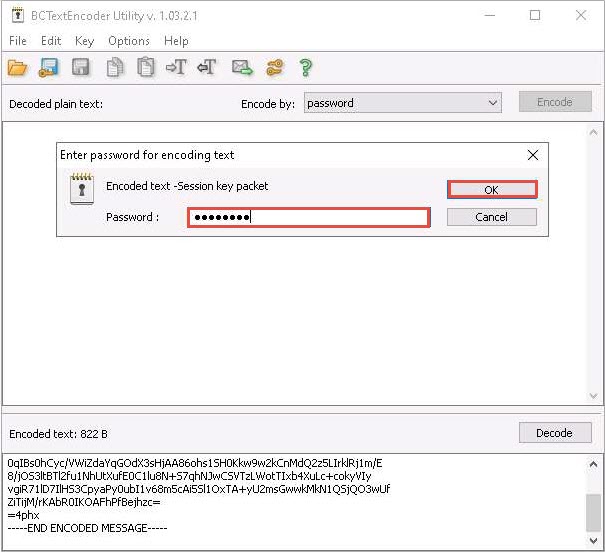The width and height of the screenshot is (605, 552).
Task: Click the save with key icon
Action: 49,68
